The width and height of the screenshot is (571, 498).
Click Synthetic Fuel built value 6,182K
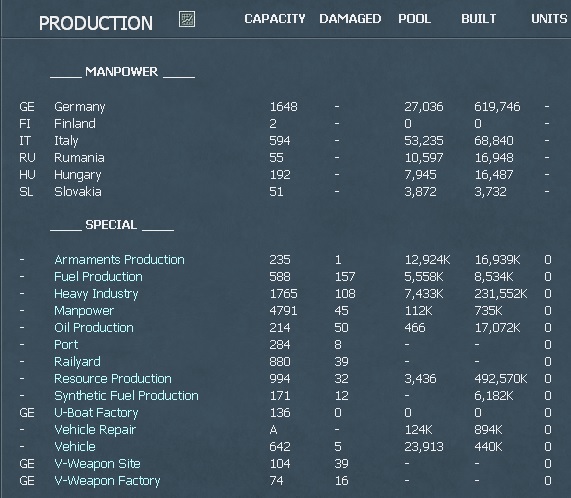(x=494, y=396)
